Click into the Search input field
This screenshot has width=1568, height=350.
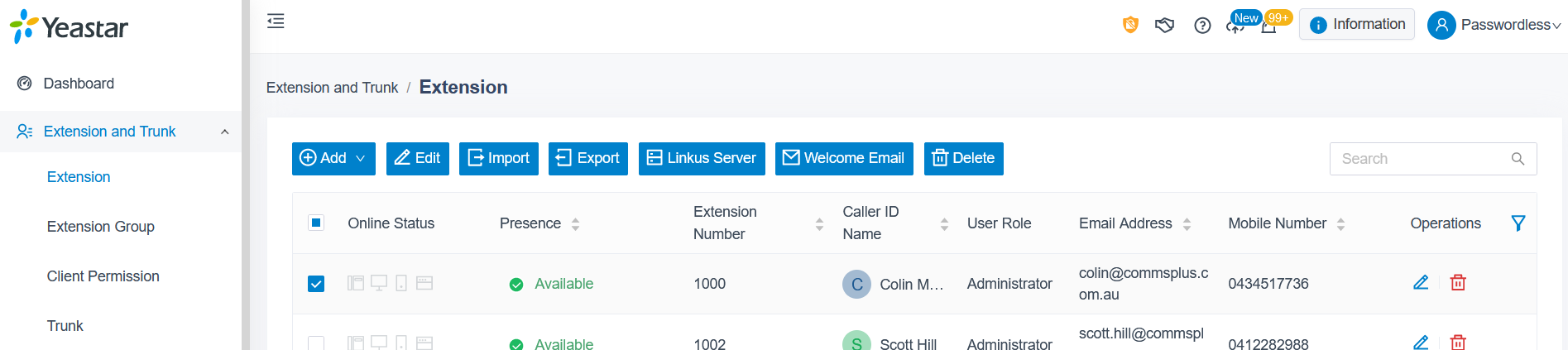[x=1423, y=159]
